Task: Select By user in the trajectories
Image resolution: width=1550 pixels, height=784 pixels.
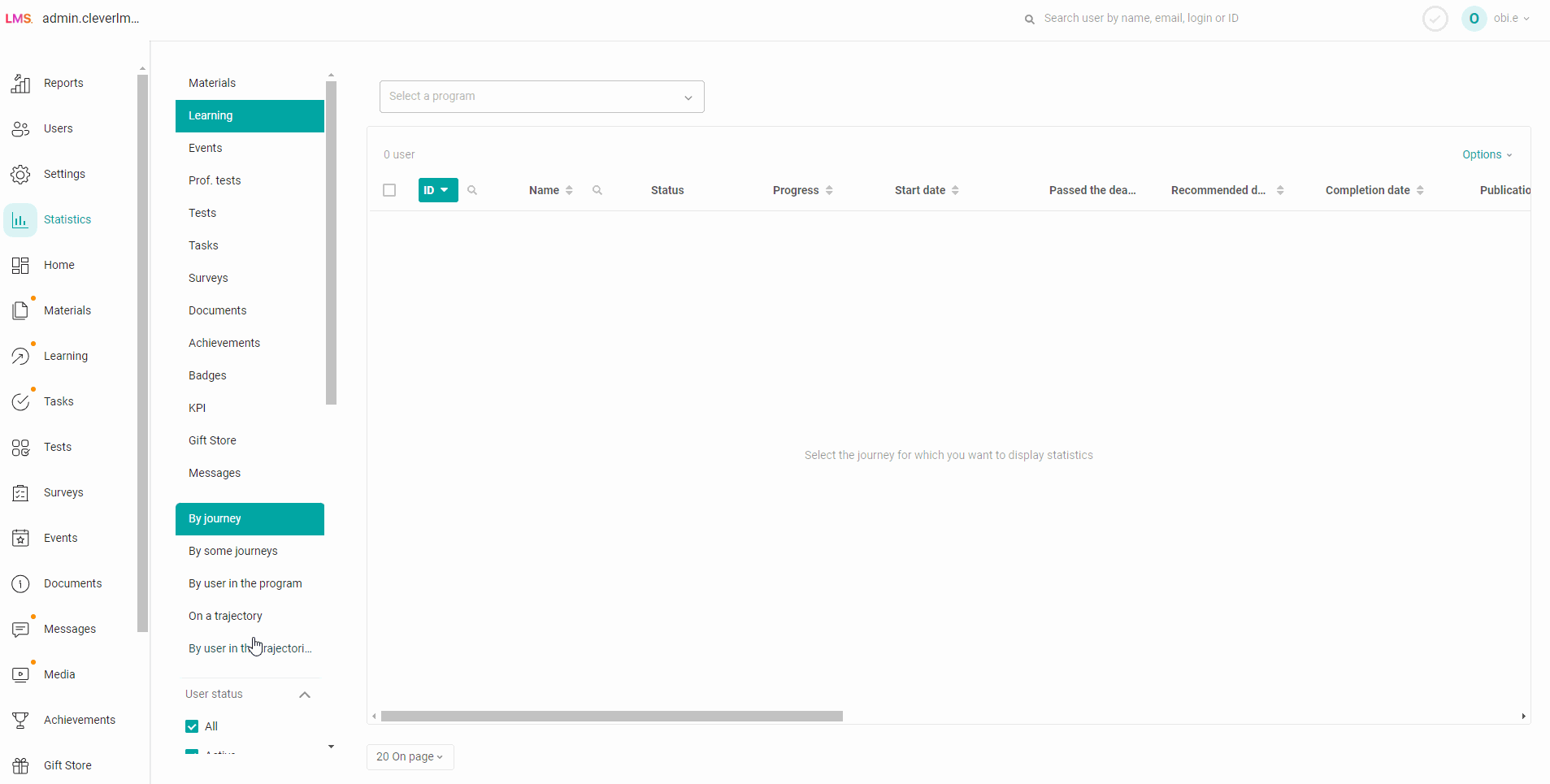Action: coord(250,648)
